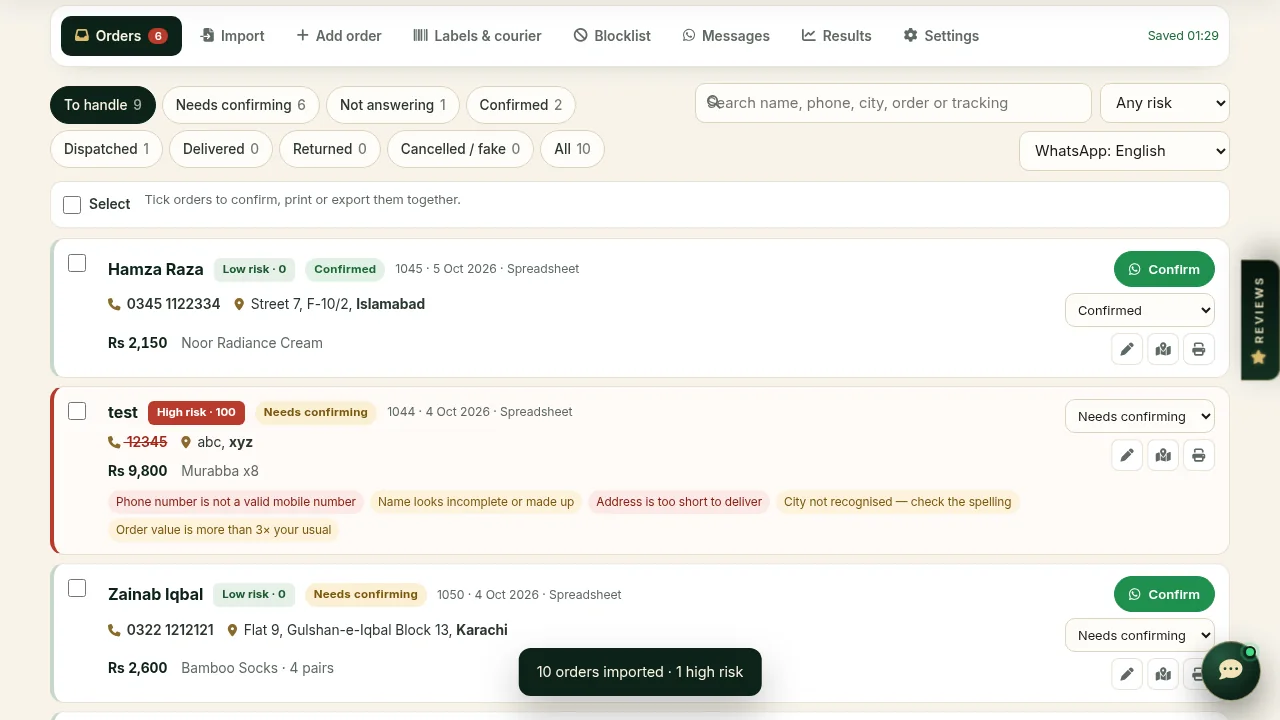Open the Any risk filter dropdown

click(x=1165, y=103)
